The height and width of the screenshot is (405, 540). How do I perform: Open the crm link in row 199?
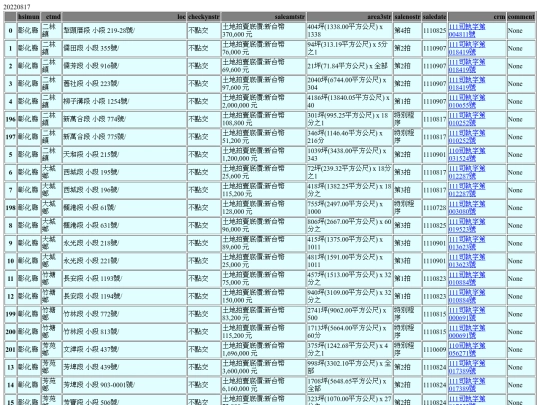[x=467, y=314]
